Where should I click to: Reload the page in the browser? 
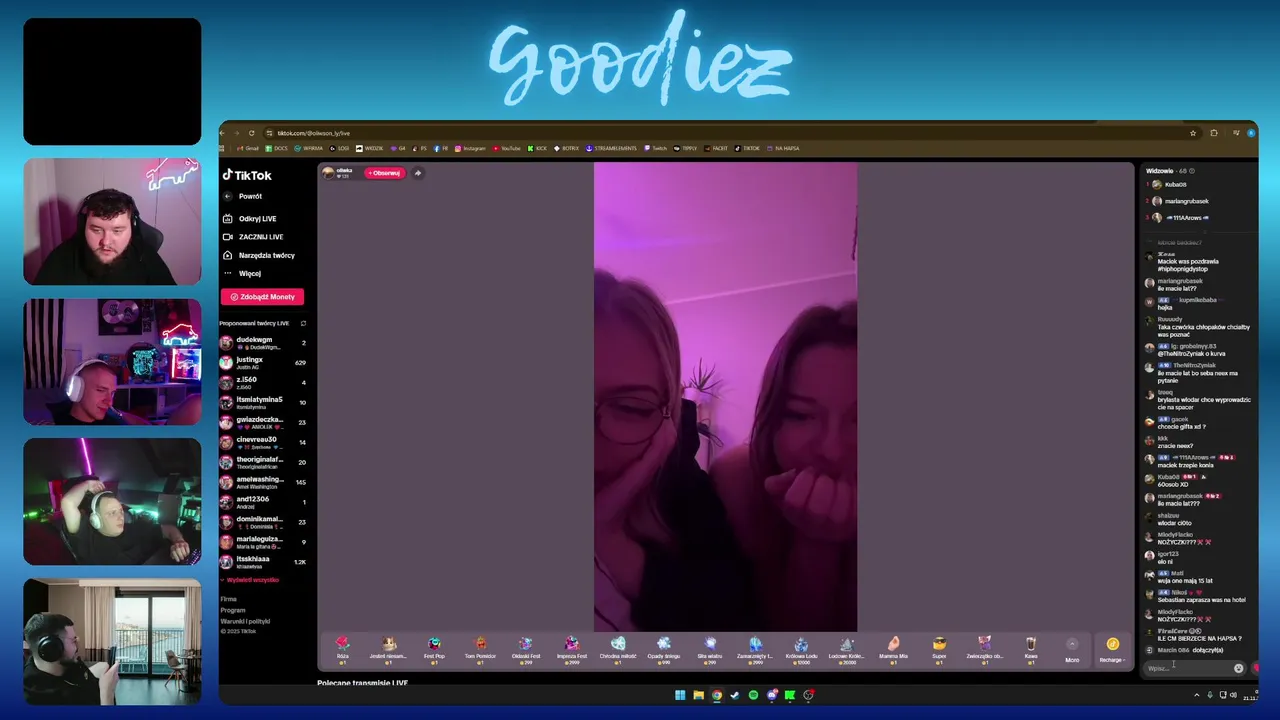pyautogui.click(x=251, y=133)
